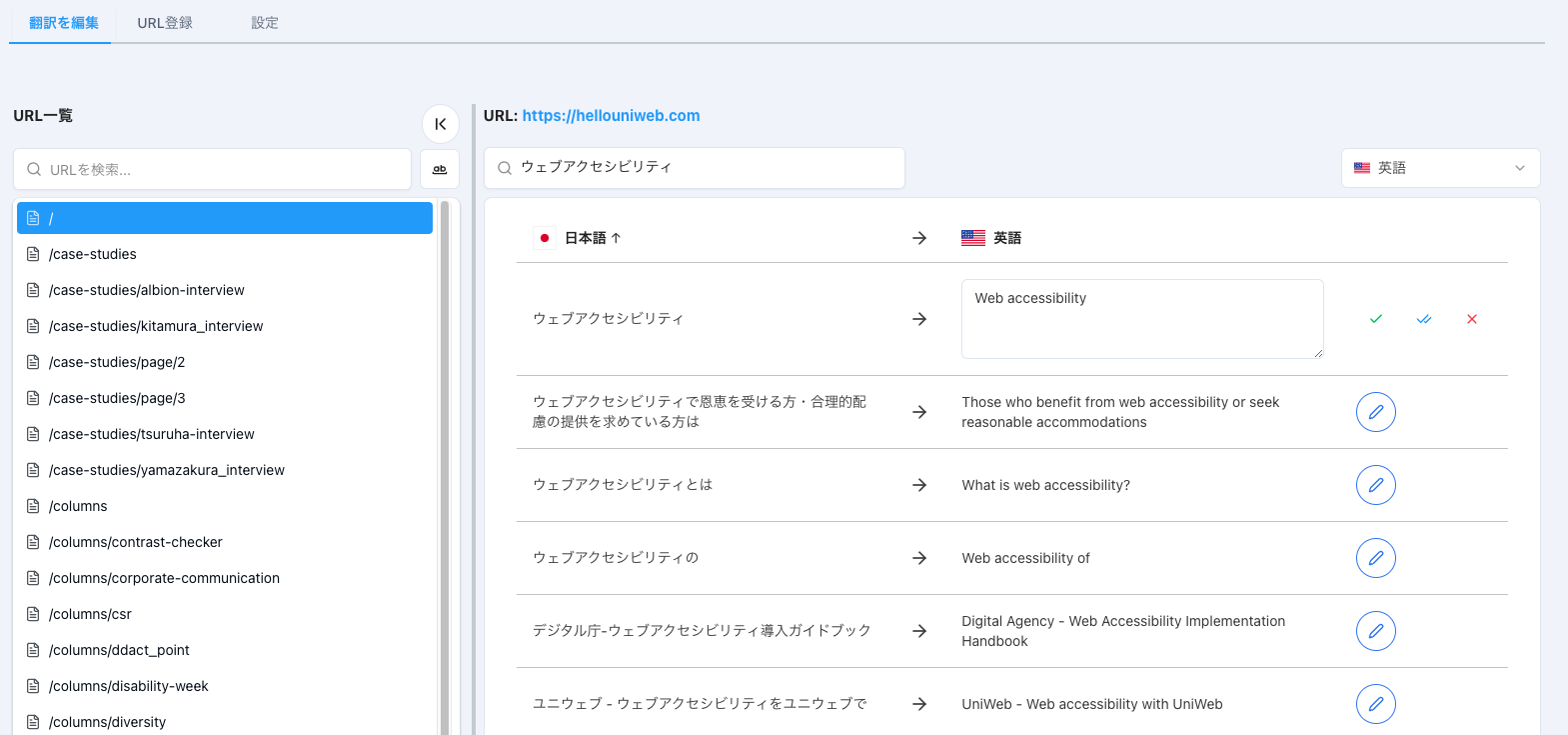Edit 'UniWeb - Web accessibility with UniWeb' translation

(1376, 704)
